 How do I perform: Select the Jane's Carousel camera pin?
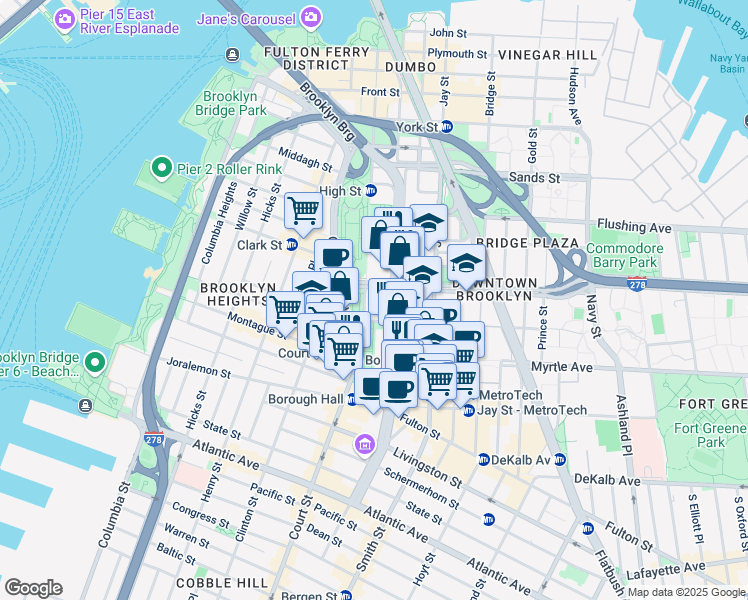coord(312,18)
